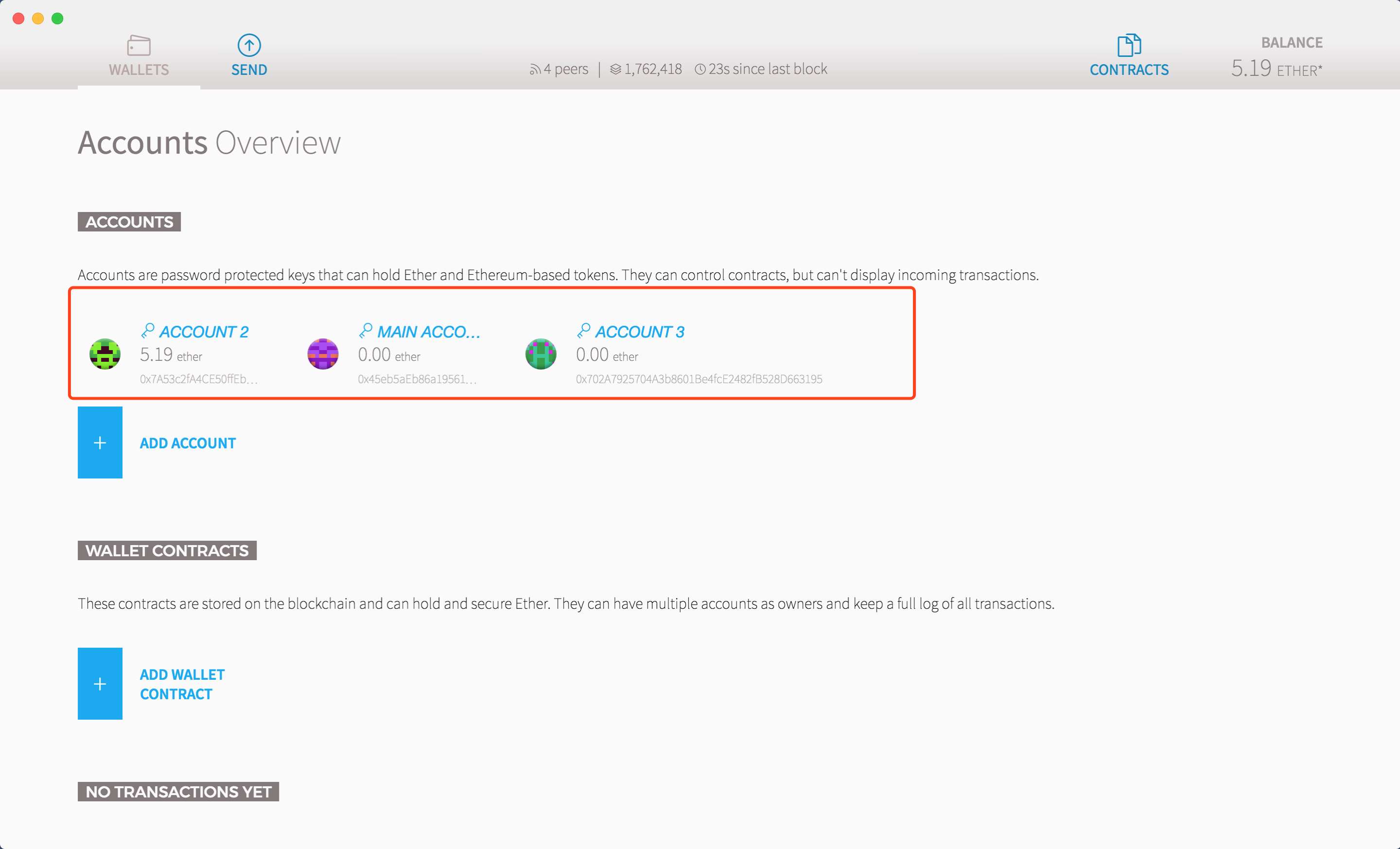Click the WALLET CONTRACTS section header

(167, 550)
